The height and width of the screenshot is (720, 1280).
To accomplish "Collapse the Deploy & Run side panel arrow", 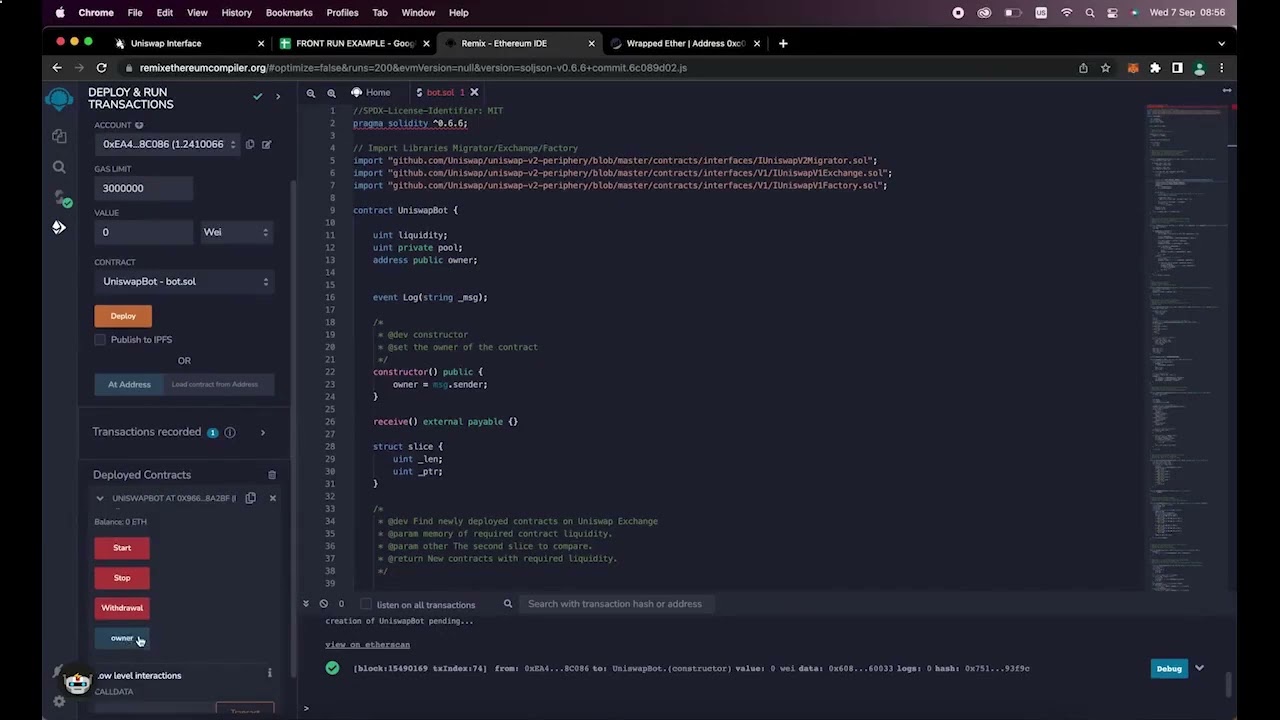I will pyautogui.click(x=278, y=97).
